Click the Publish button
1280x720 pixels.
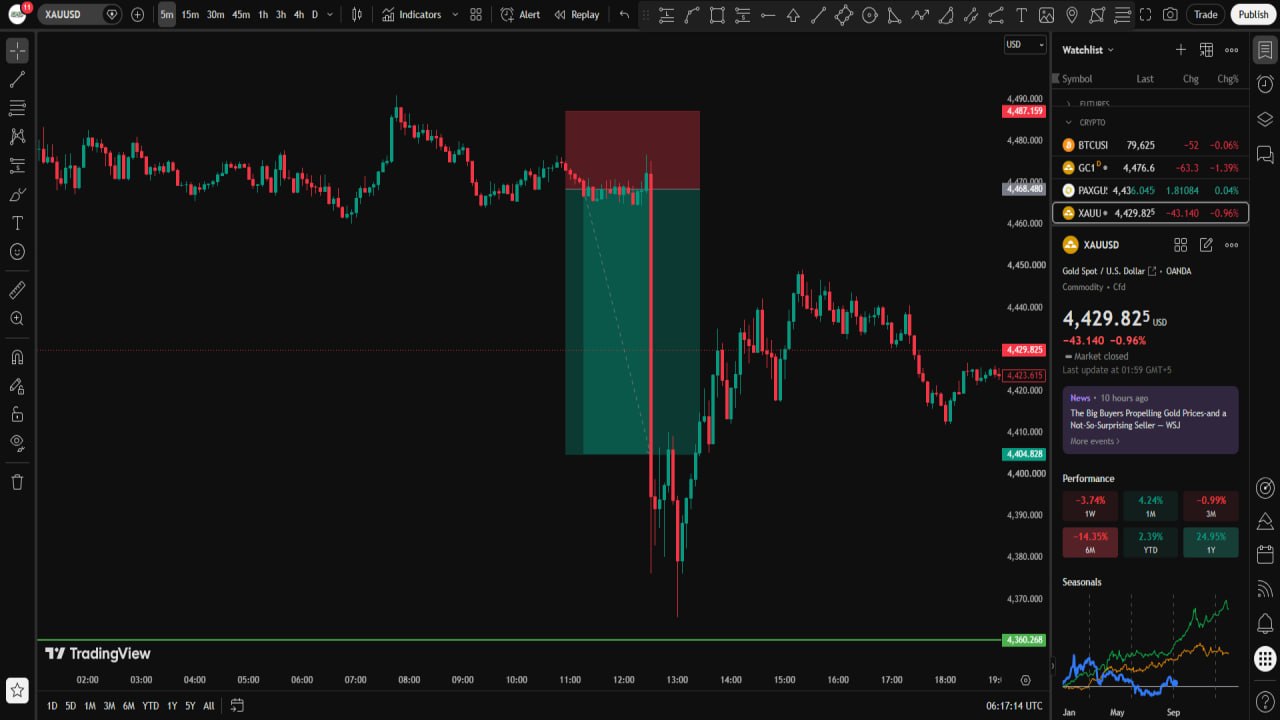click(1253, 15)
